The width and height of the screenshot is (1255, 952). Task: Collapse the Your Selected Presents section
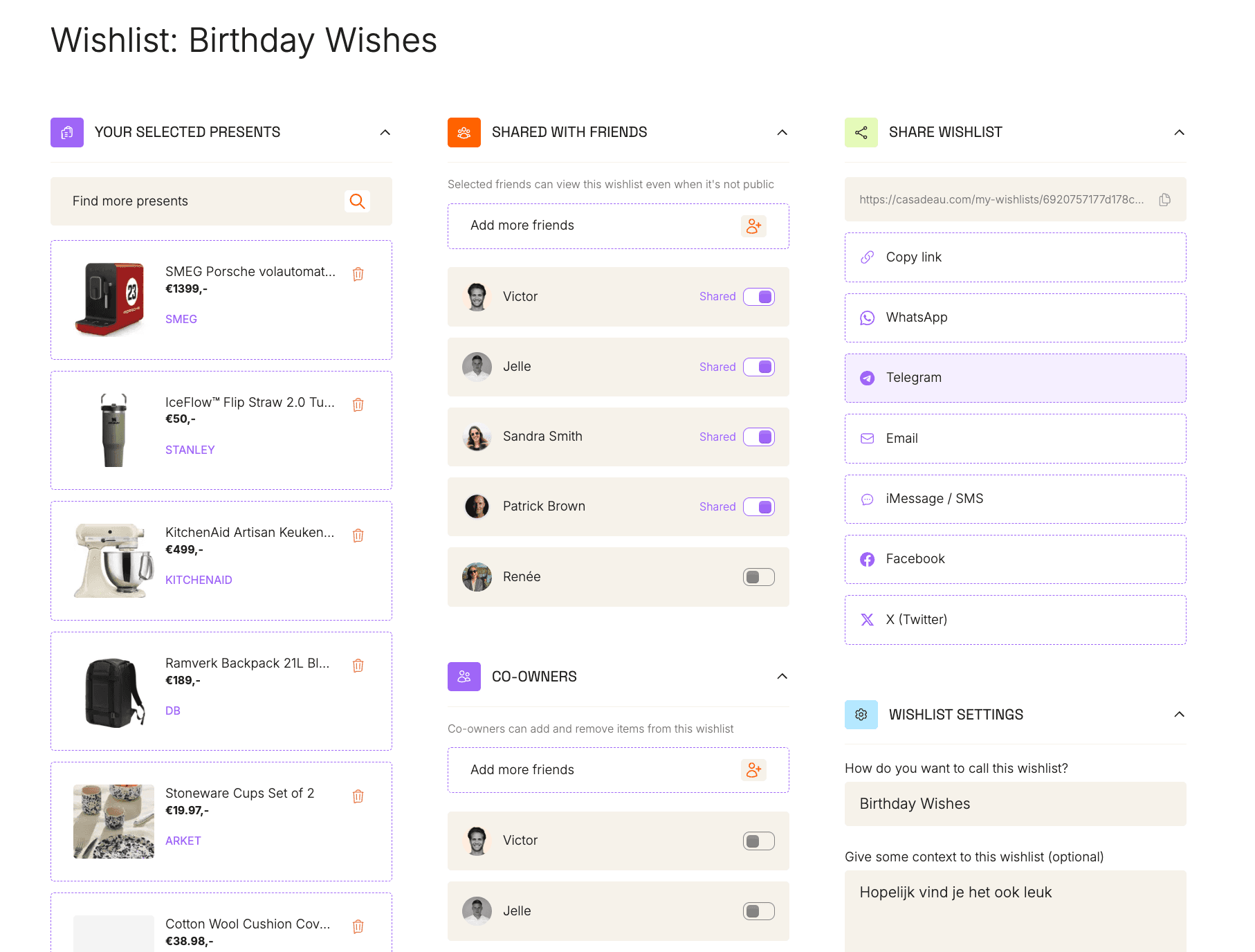[385, 132]
